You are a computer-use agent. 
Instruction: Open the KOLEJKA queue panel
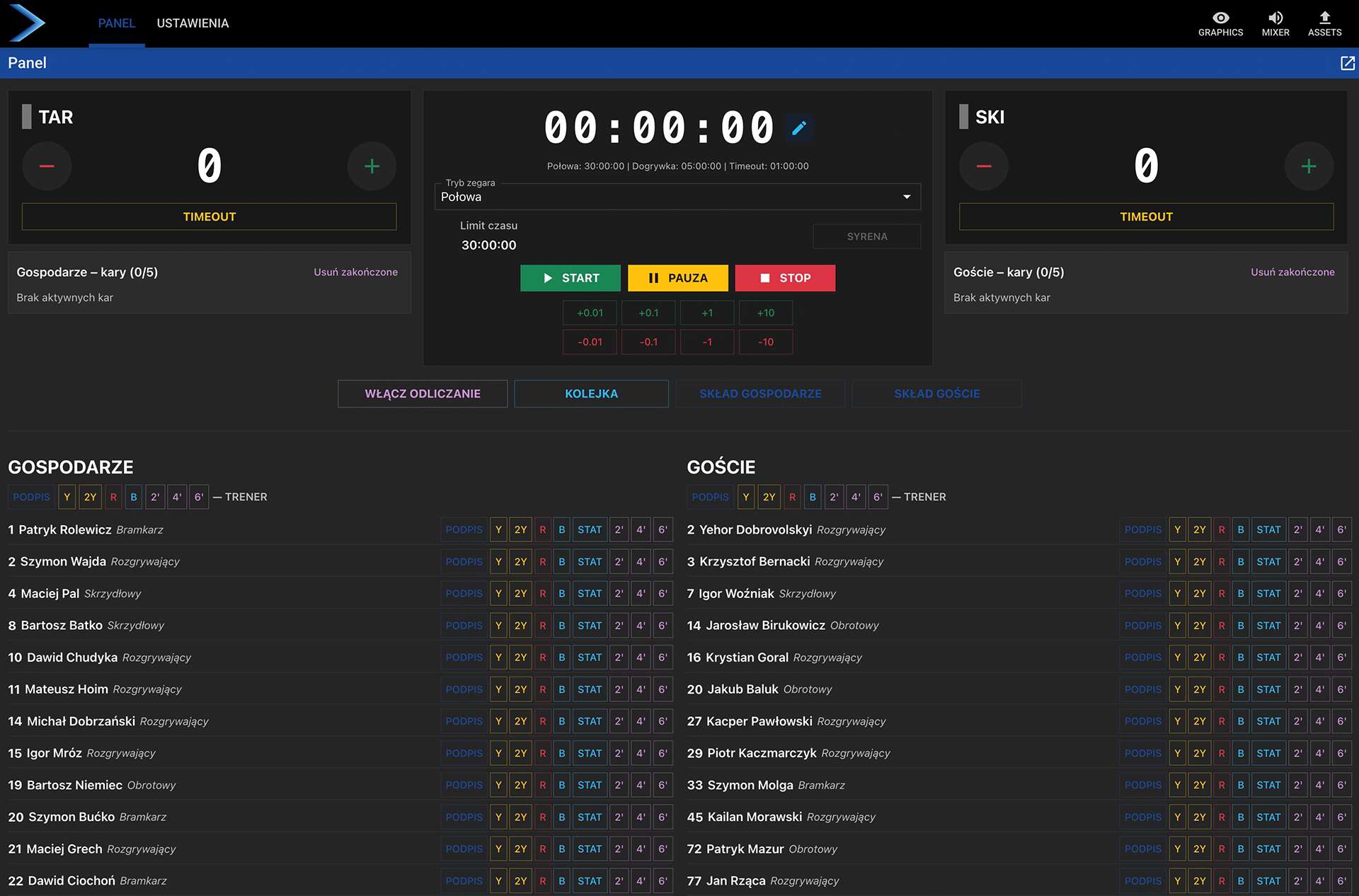pos(591,394)
